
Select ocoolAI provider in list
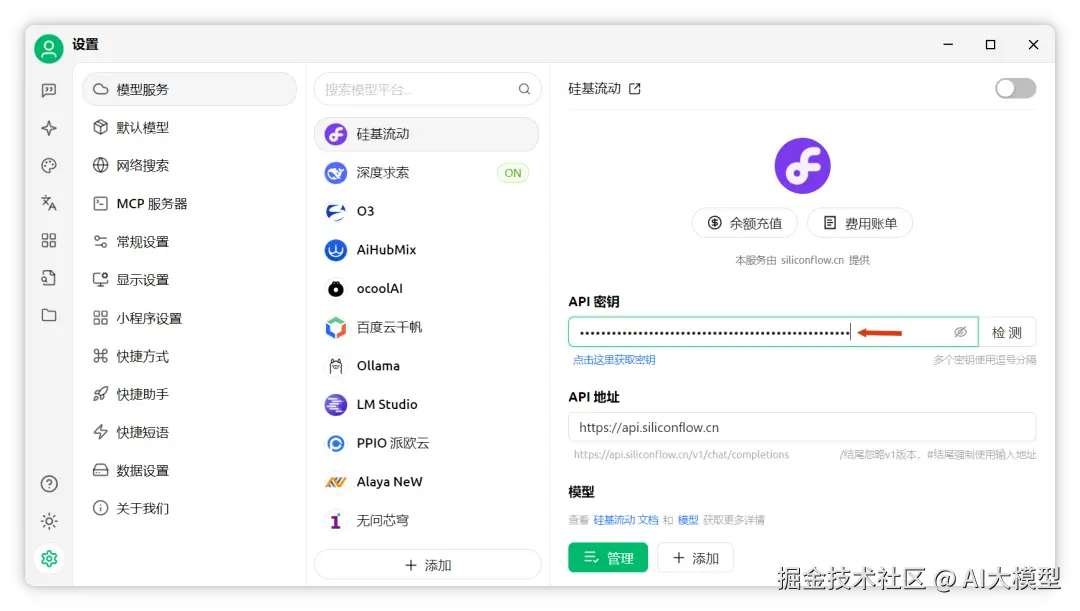coord(426,289)
